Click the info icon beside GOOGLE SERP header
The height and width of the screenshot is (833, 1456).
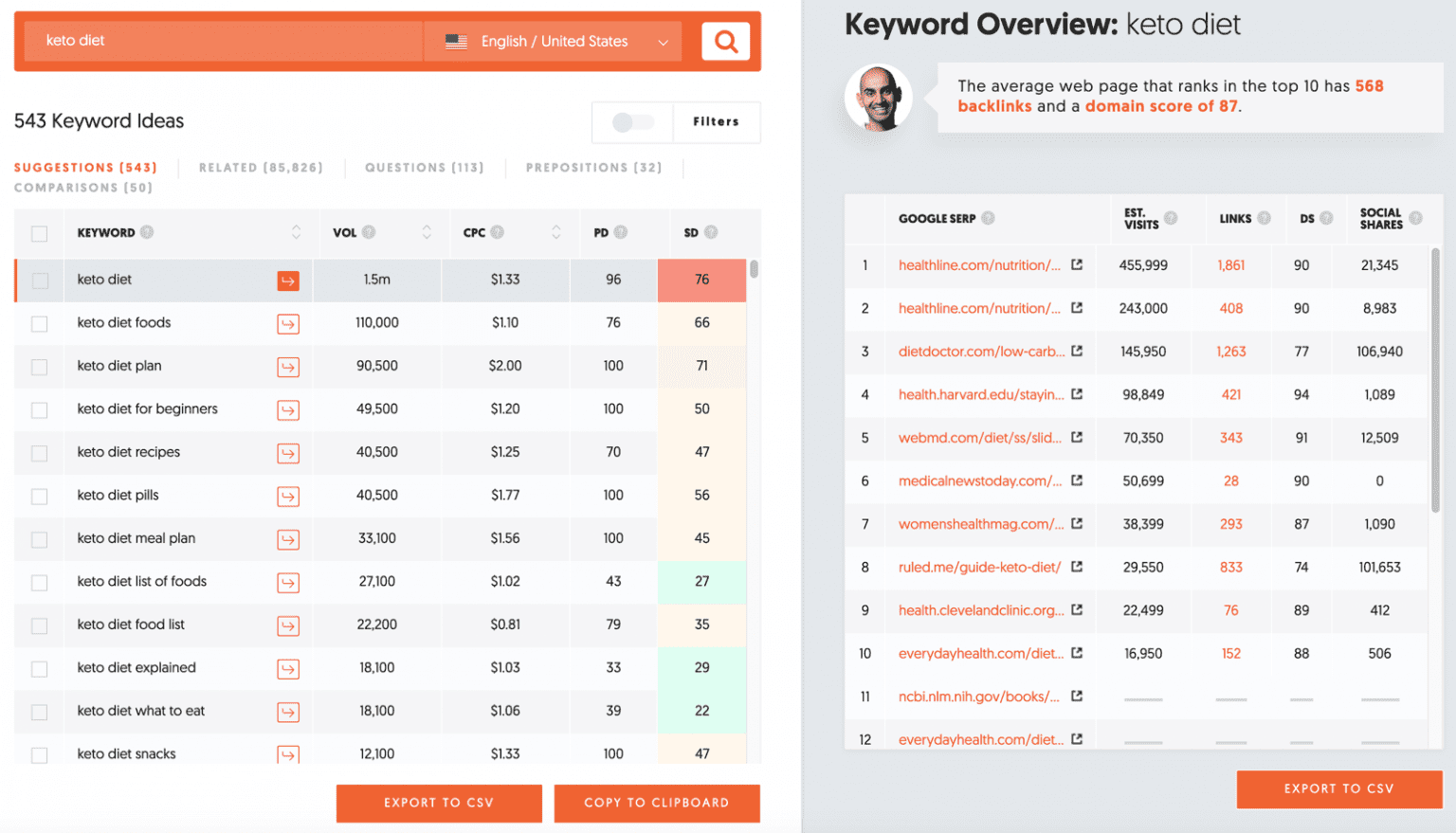tap(986, 217)
